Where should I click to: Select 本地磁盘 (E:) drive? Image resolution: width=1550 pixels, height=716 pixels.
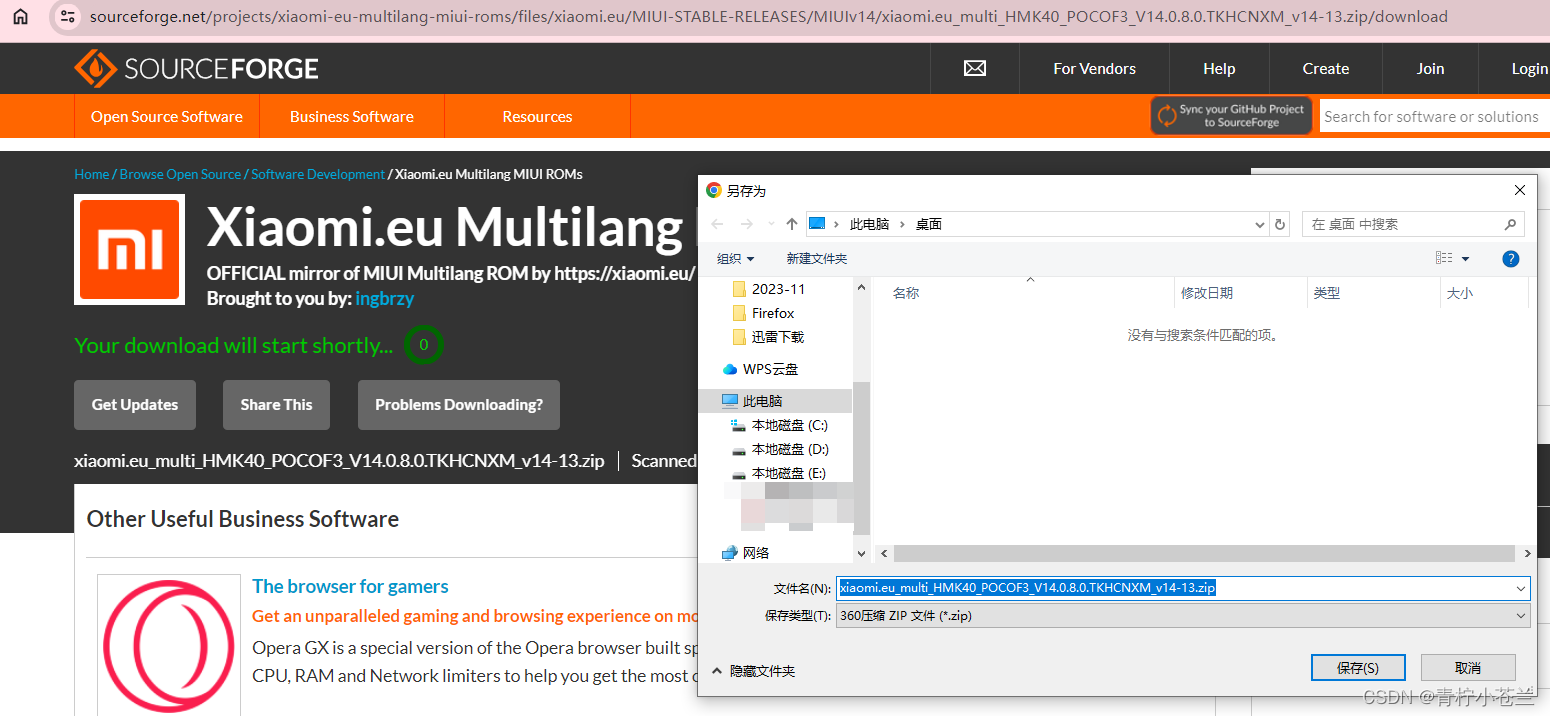coord(778,473)
